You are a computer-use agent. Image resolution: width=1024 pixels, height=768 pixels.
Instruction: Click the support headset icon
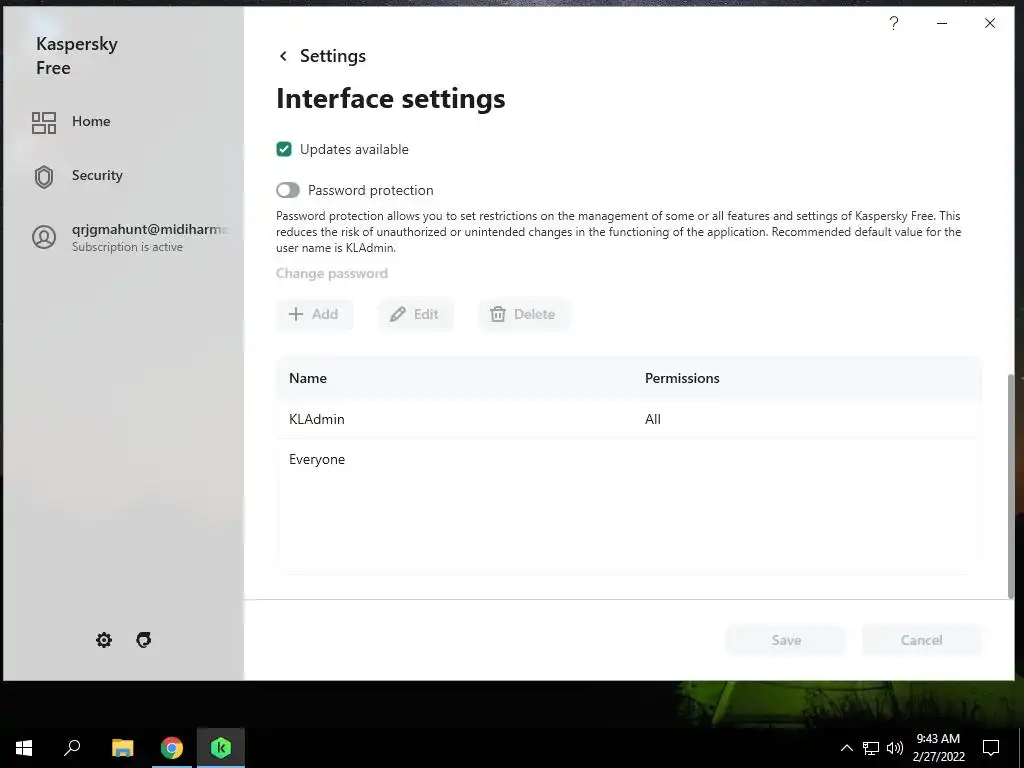coord(144,640)
